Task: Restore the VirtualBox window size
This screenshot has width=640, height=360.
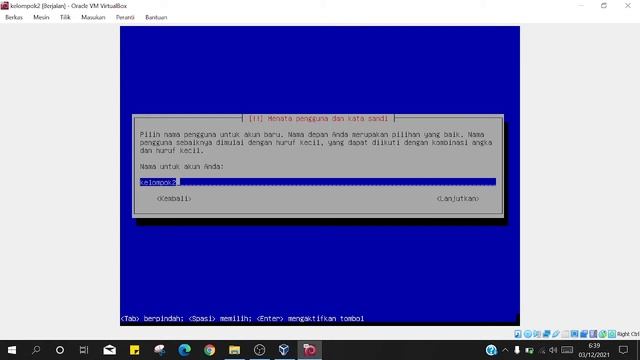Action: click(604, 6)
